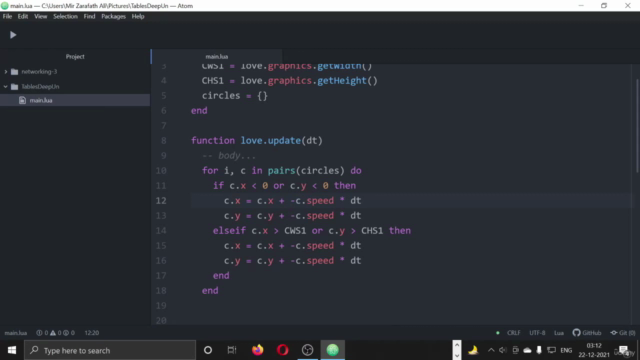
Task: Switch the ENG input language
Action: click(x=566, y=350)
